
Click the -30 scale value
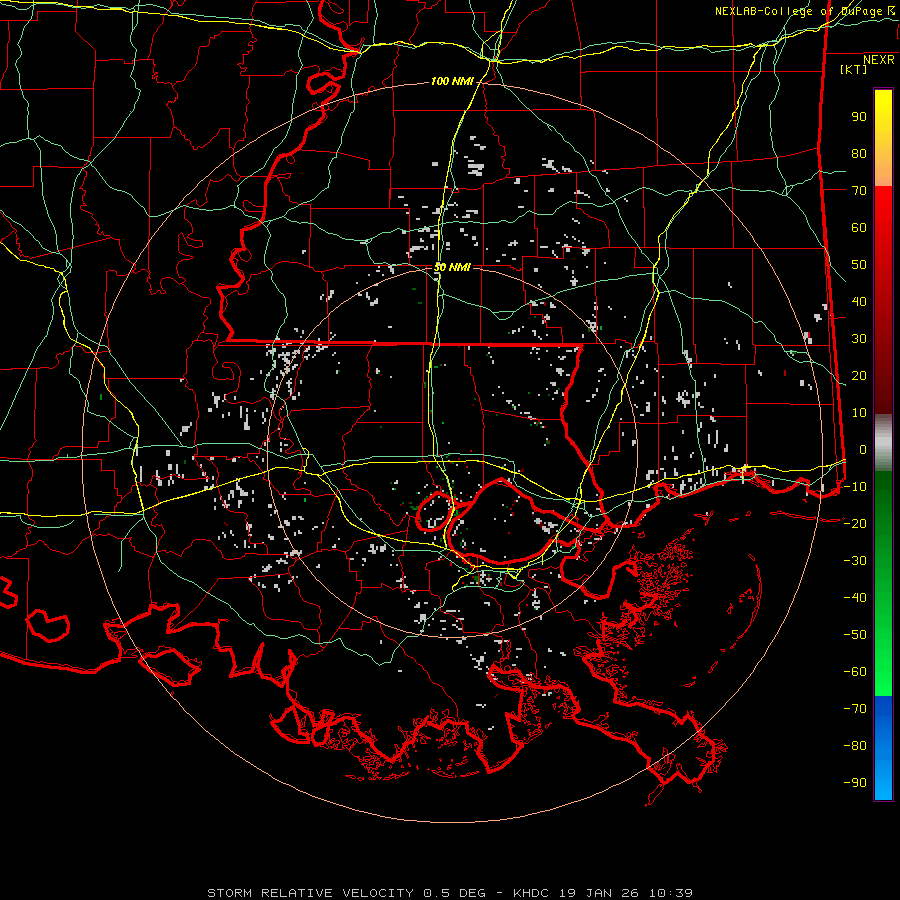click(855, 561)
